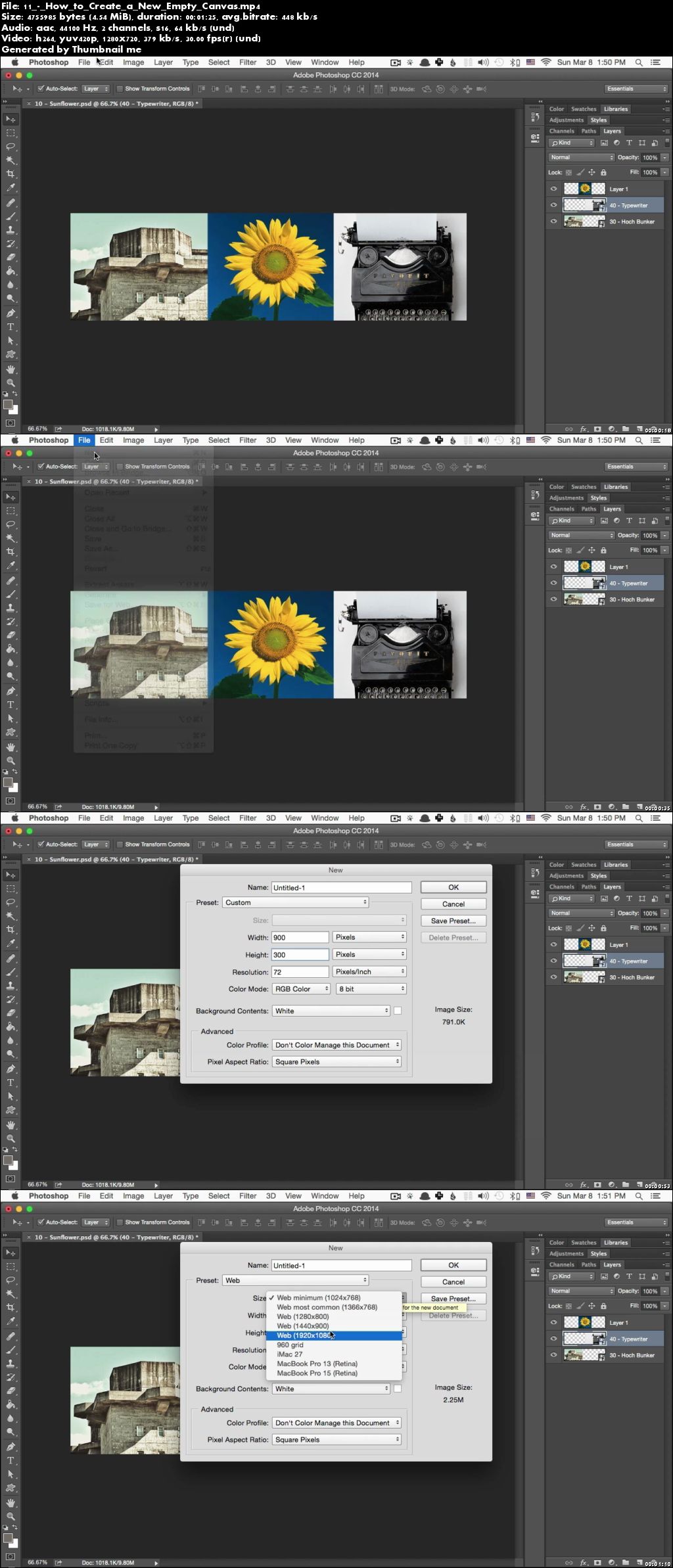Click Cancel in the New dialog with Web preset
673x1568 pixels.
pos(453,1282)
